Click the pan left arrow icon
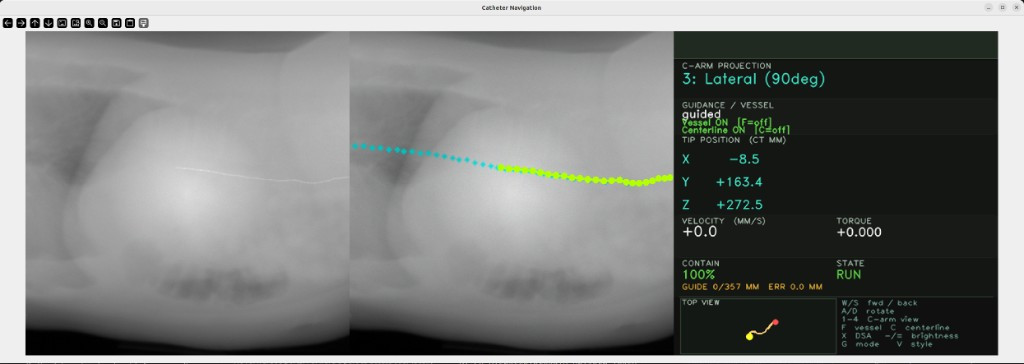The width and height of the screenshot is (1024, 364). (x=8, y=23)
